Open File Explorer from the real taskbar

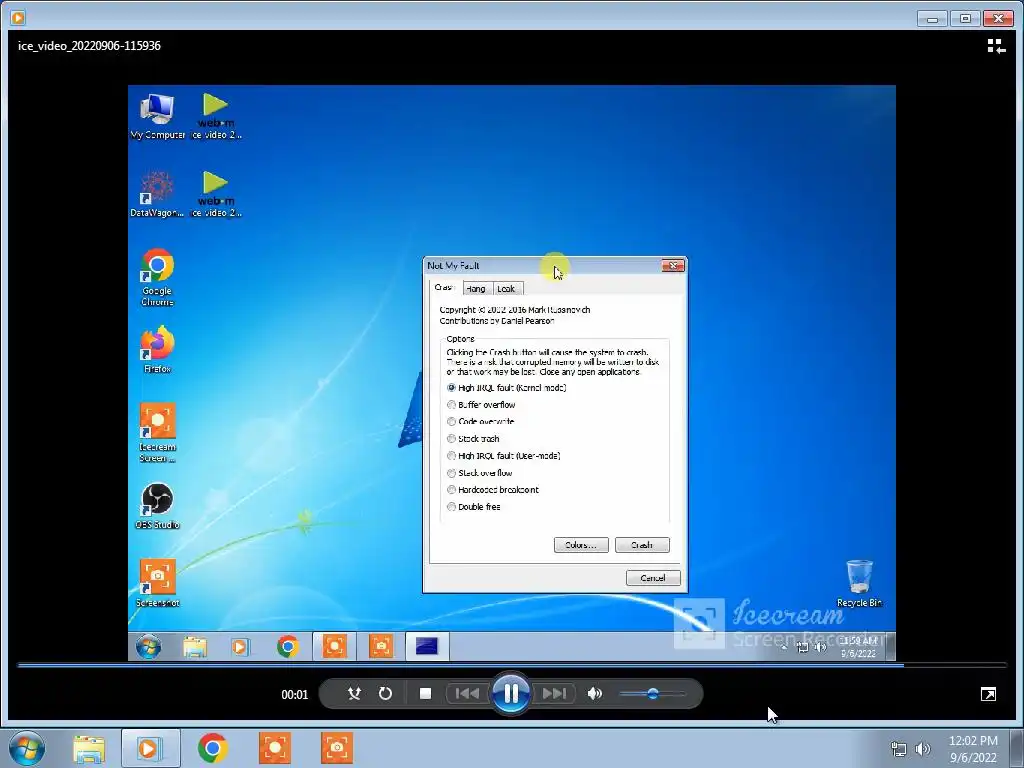tap(89, 748)
